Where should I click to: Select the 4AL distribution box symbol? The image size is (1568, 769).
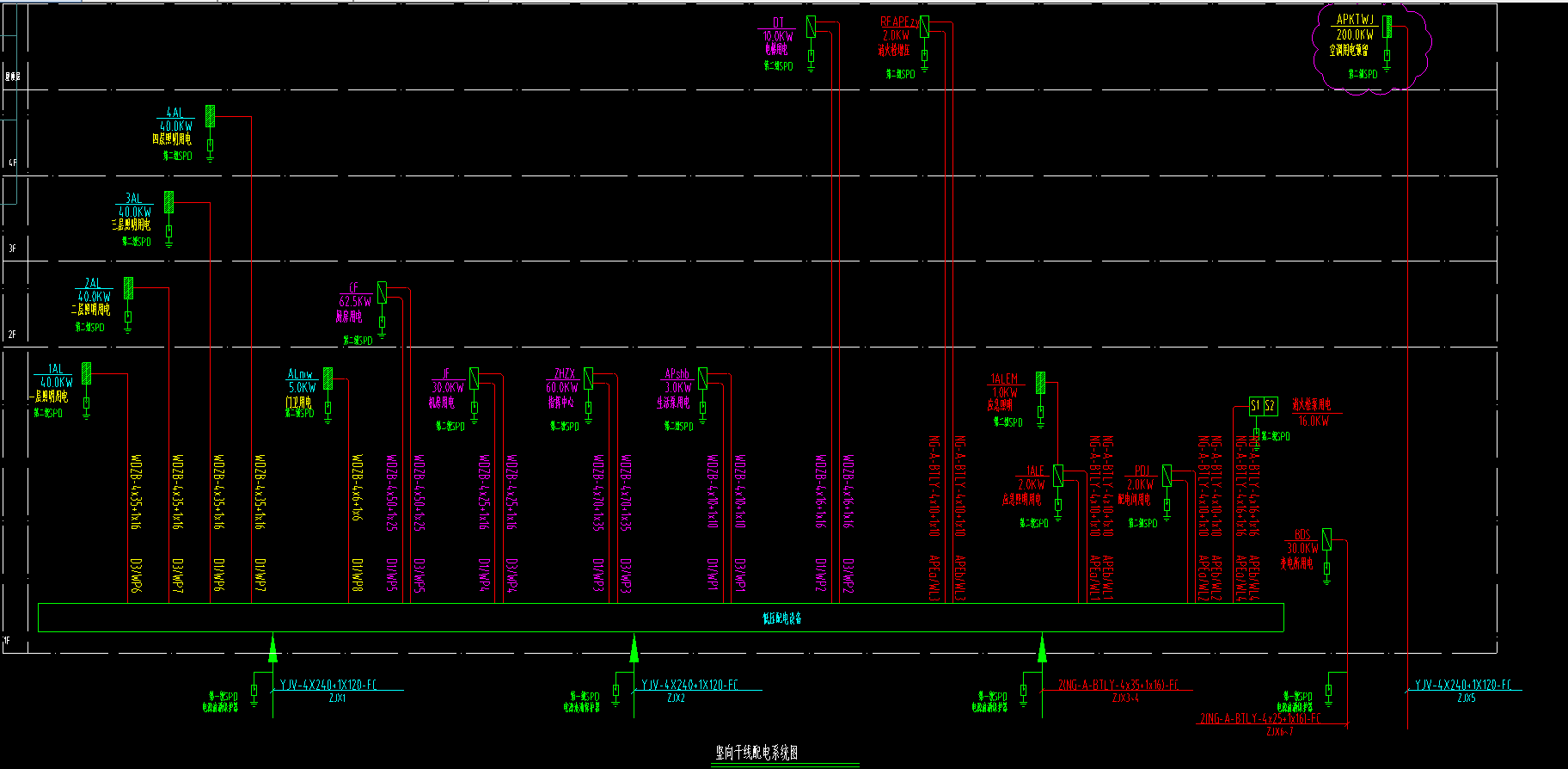(x=210, y=116)
